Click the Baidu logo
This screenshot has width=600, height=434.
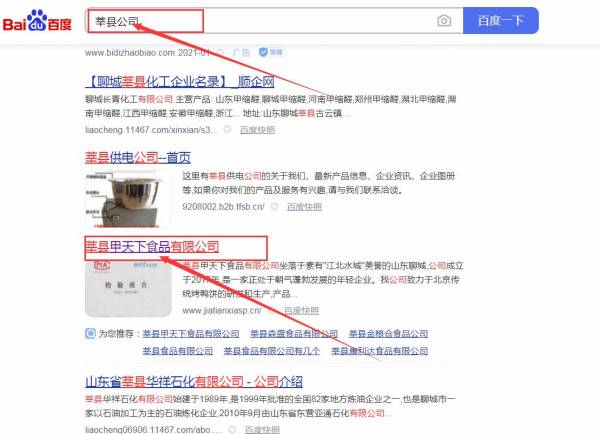coord(37,21)
